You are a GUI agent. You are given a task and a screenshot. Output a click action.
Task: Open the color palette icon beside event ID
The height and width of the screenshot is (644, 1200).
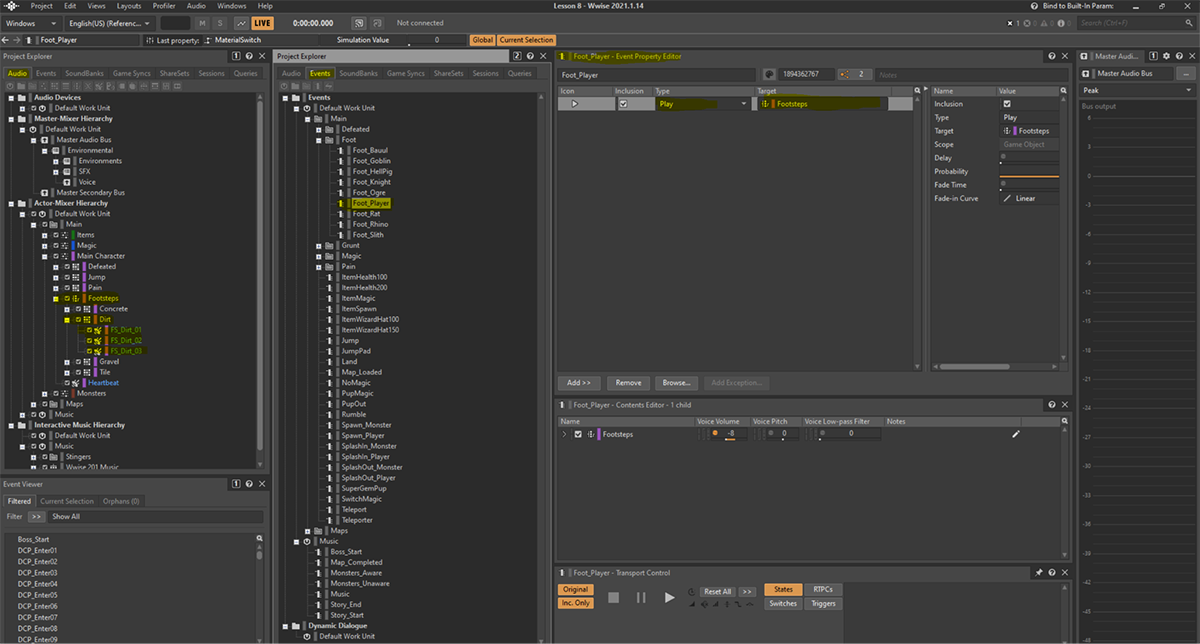pyautogui.click(x=769, y=75)
